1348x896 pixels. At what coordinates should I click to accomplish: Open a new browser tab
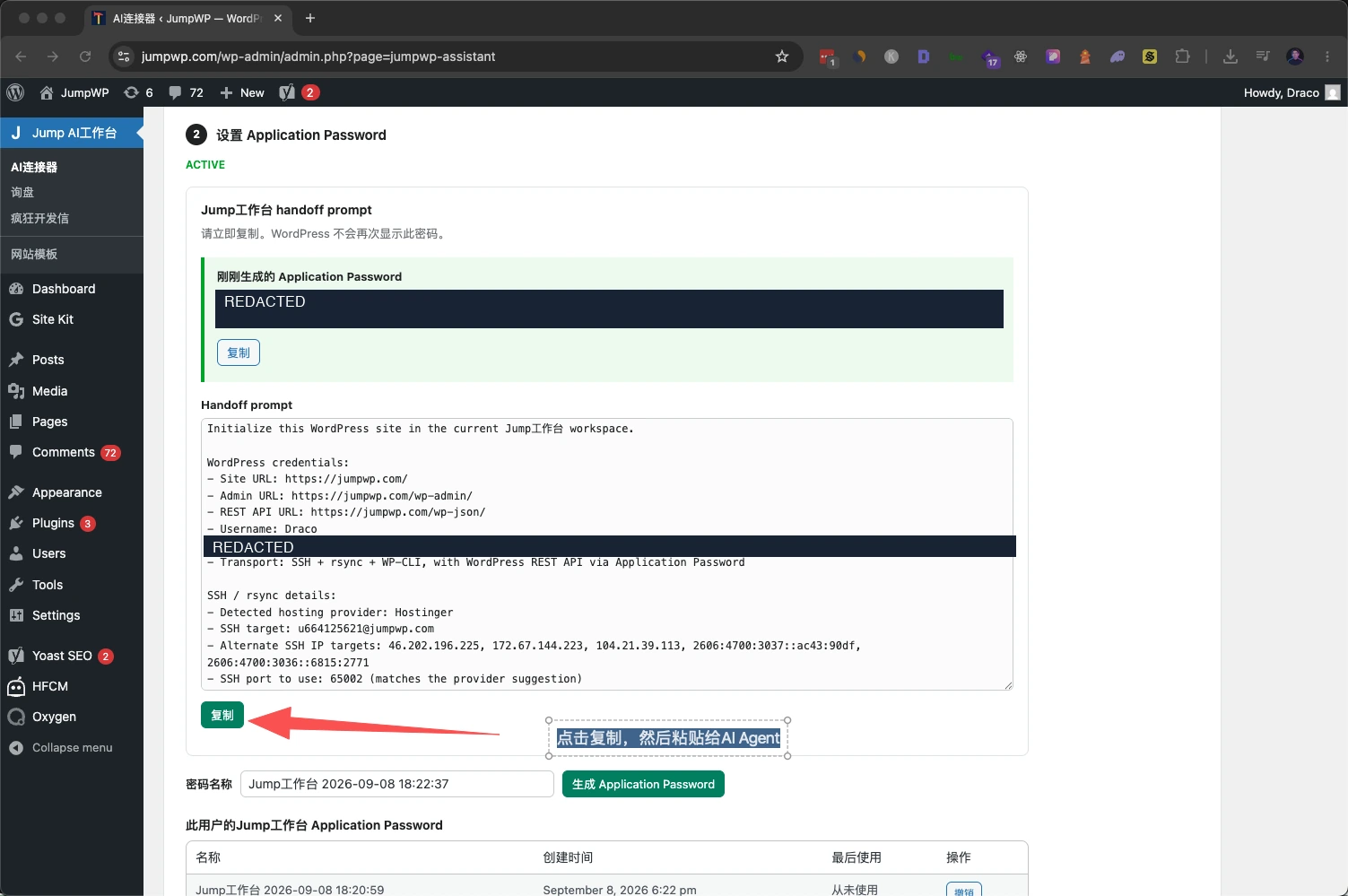click(x=310, y=18)
